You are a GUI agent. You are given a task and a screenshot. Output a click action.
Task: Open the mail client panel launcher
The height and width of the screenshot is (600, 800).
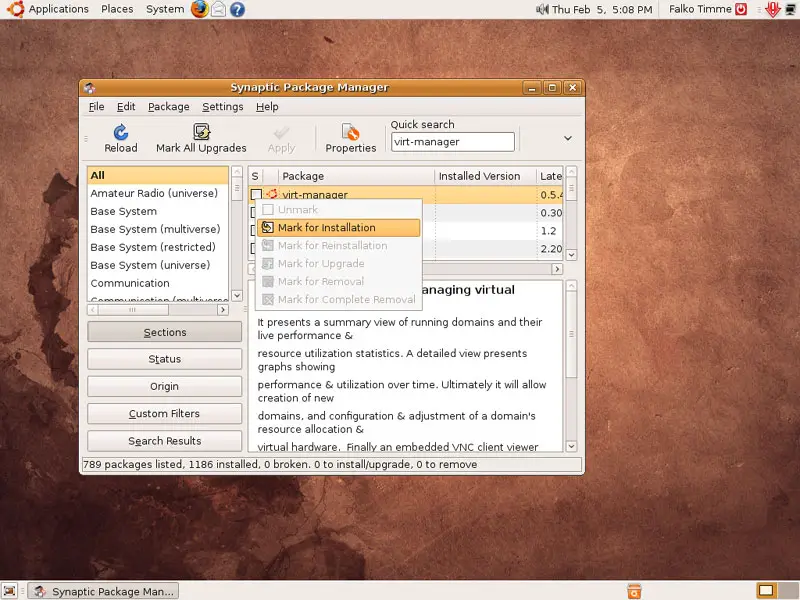[x=218, y=9]
